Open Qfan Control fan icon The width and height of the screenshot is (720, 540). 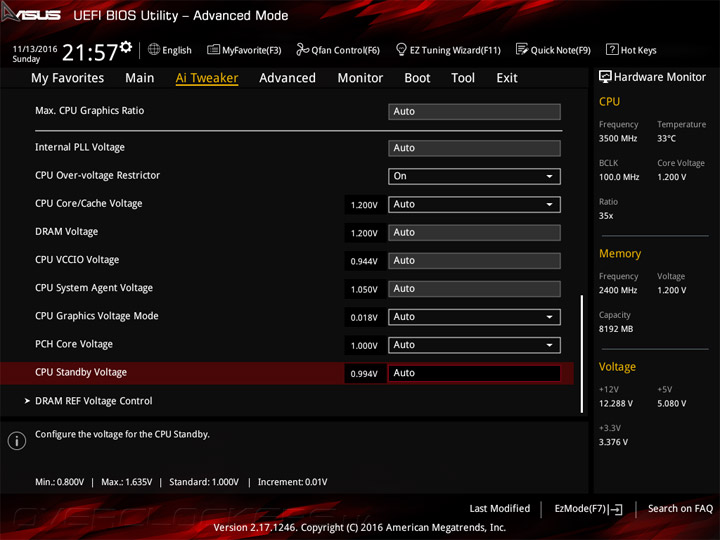(x=302, y=50)
